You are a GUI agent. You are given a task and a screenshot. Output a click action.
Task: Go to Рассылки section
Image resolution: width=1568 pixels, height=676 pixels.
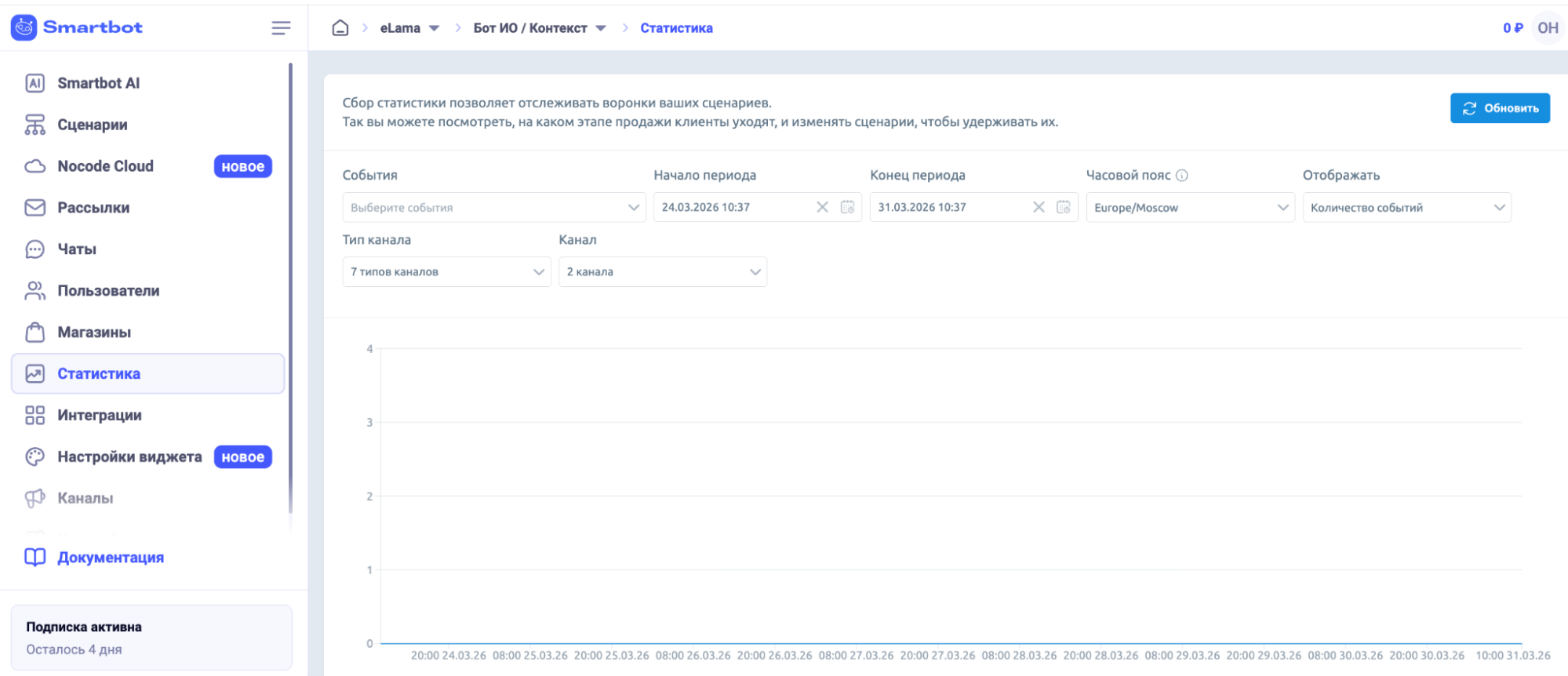pos(147,208)
